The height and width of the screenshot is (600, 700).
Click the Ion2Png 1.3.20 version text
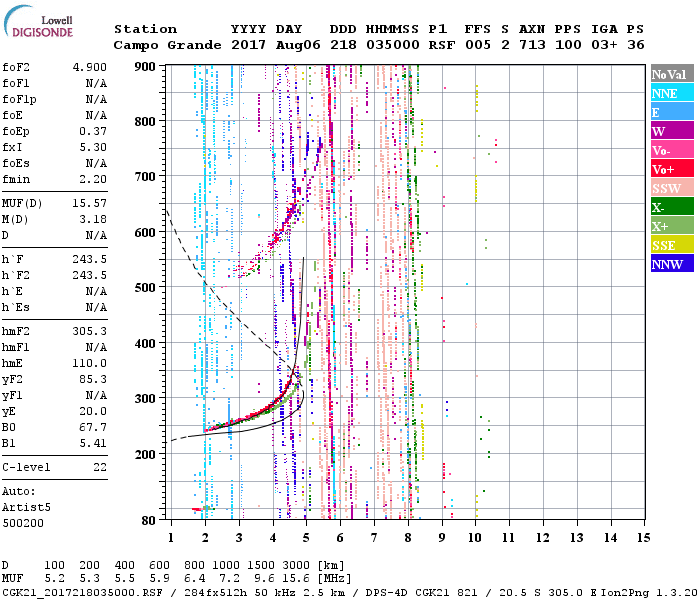click(x=649, y=592)
